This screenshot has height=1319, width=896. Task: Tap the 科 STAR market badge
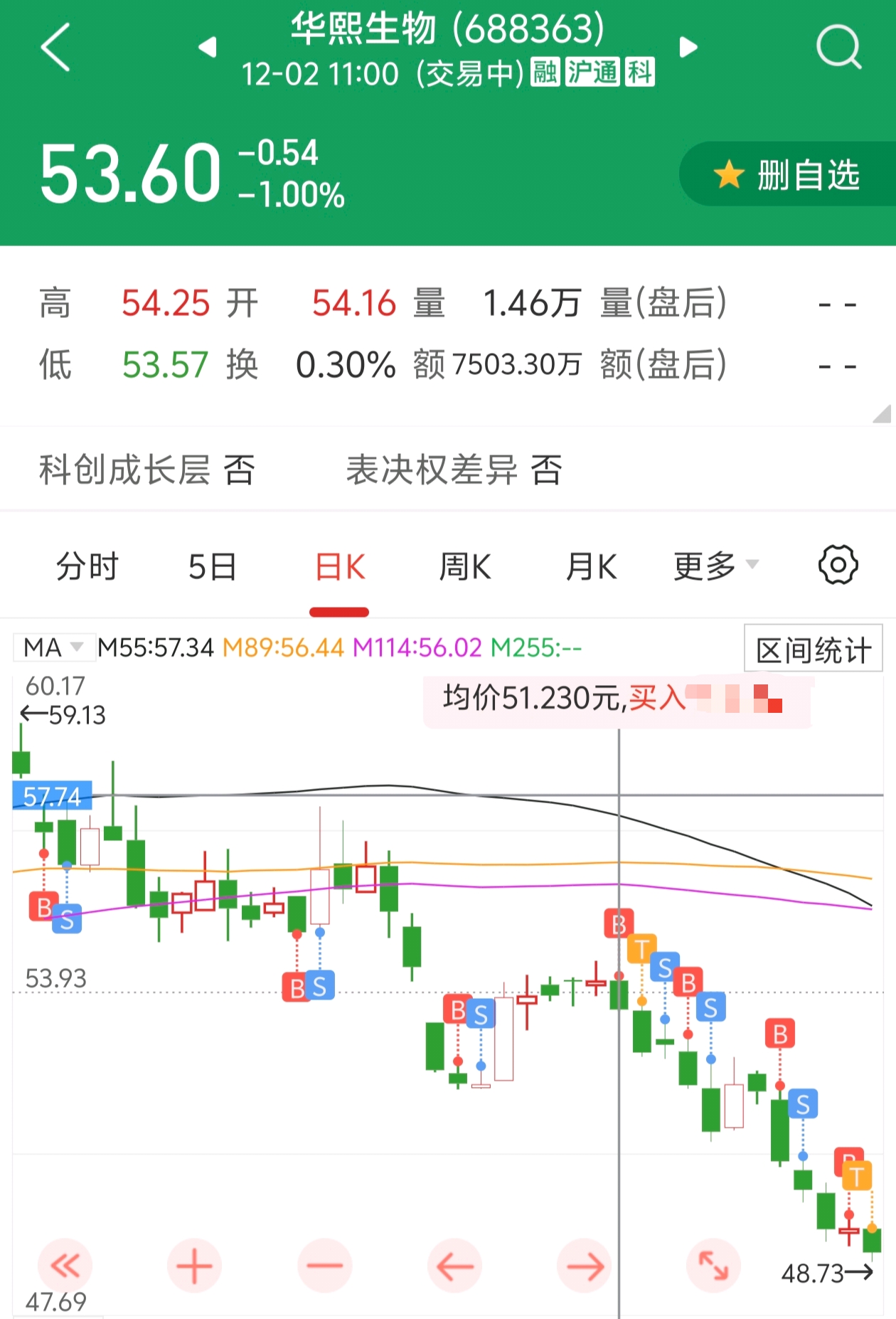click(640, 73)
